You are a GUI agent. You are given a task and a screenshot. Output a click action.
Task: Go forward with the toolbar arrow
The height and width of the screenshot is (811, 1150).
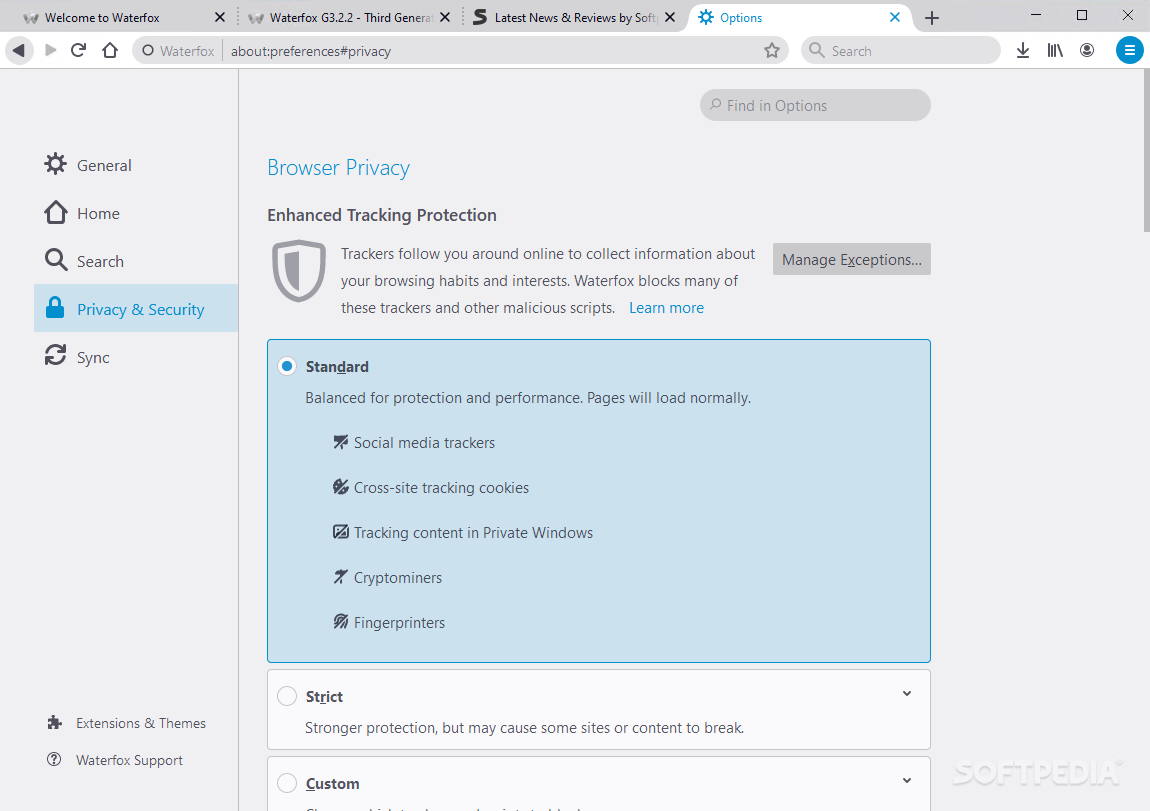(x=51, y=51)
